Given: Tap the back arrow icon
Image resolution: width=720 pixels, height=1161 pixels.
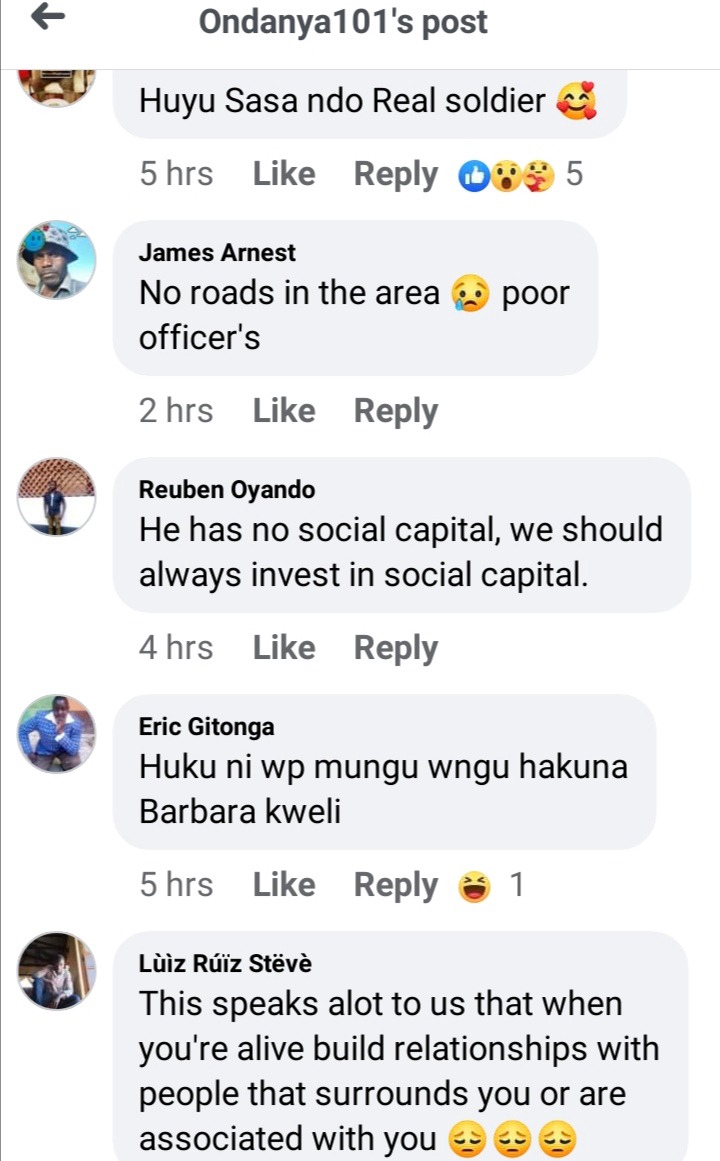Looking at the screenshot, I should (48, 17).
